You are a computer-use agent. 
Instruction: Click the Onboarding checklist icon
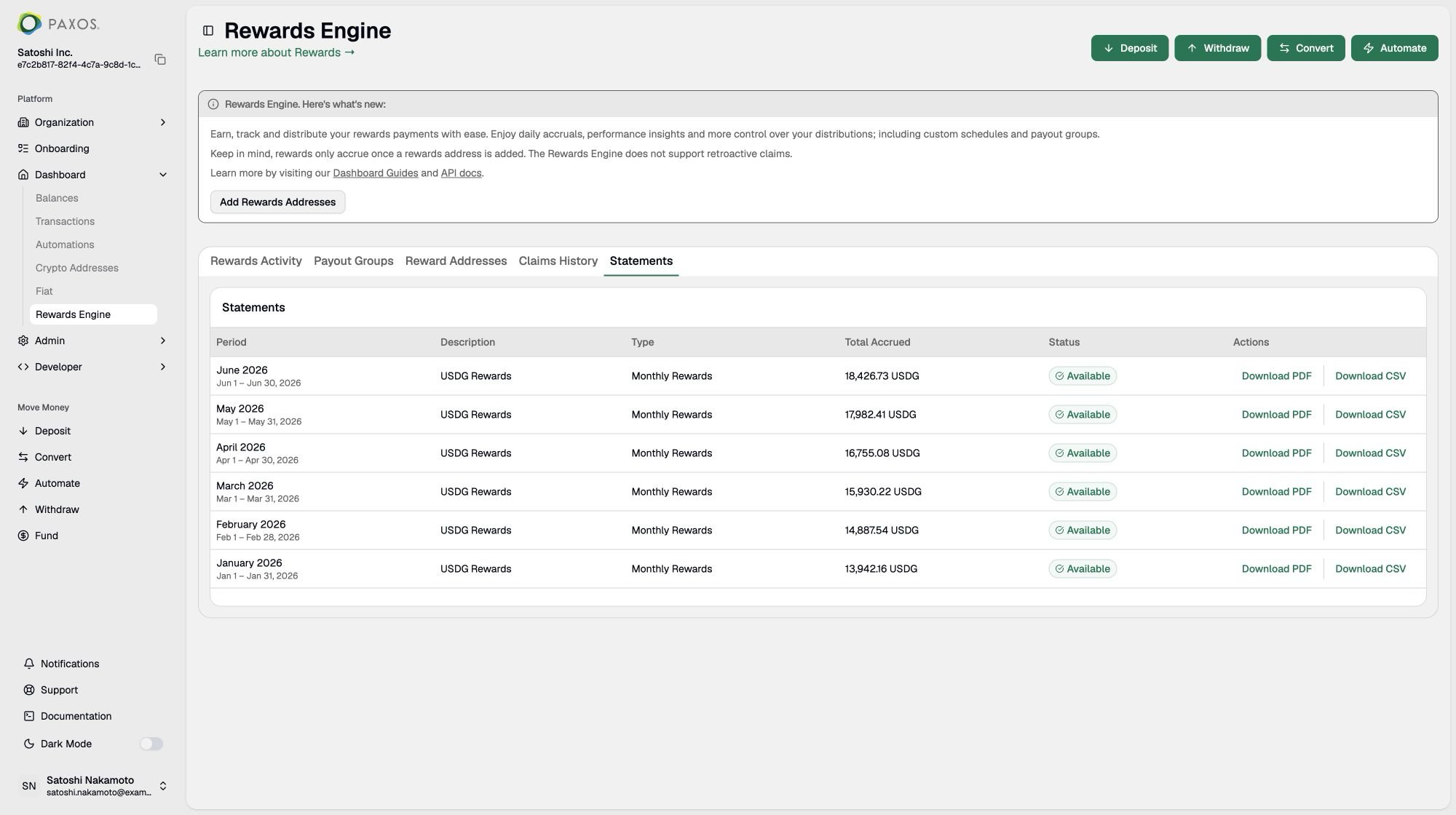coord(23,148)
